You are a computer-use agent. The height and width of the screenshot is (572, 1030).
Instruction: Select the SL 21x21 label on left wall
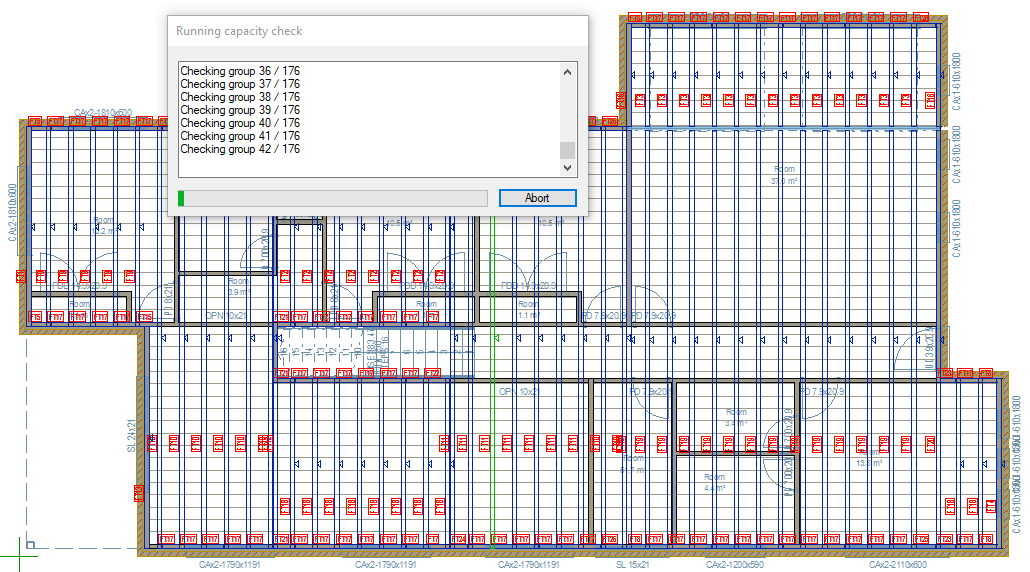tap(131, 435)
